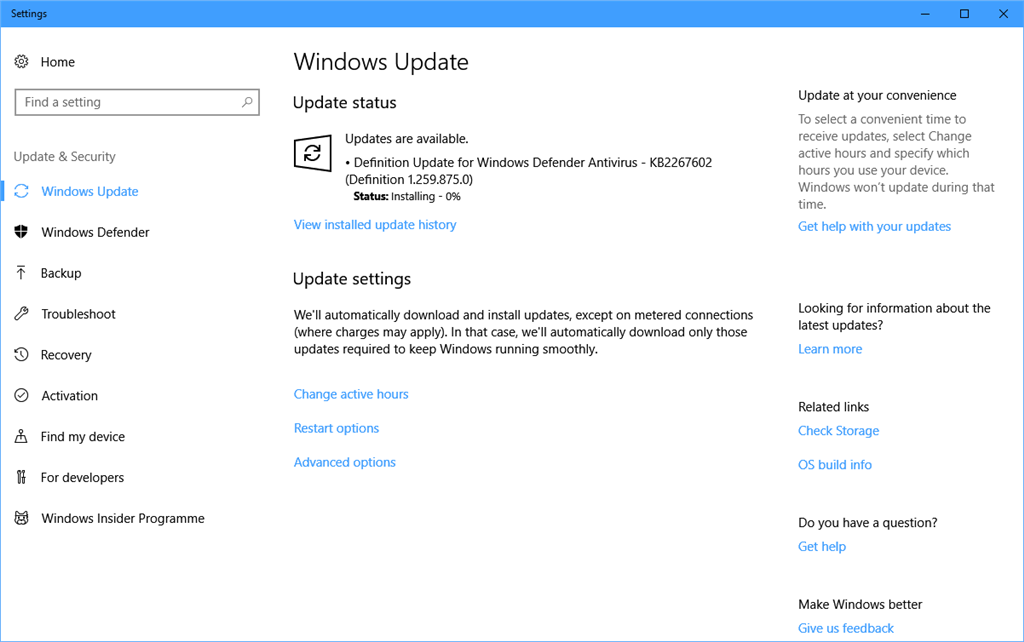Open Restart options link
This screenshot has height=642, width=1024.
(x=336, y=428)
